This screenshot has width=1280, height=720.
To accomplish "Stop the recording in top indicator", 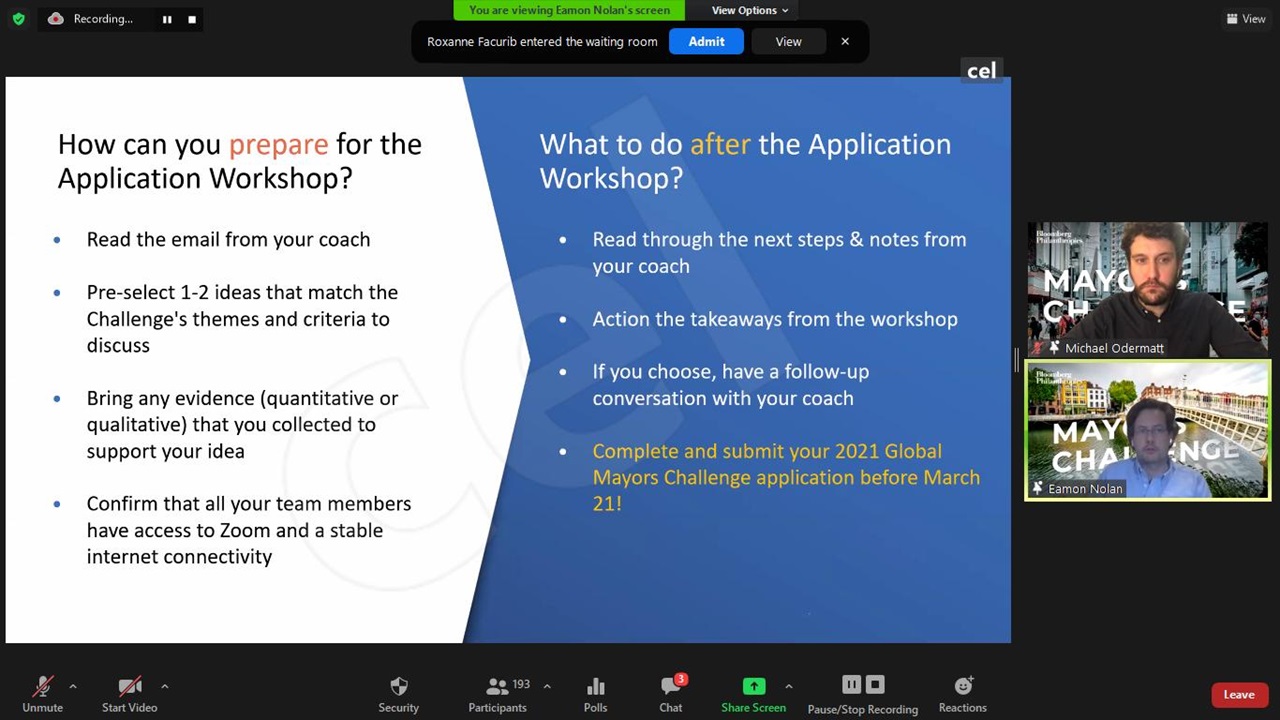I will tap(192, 19).
